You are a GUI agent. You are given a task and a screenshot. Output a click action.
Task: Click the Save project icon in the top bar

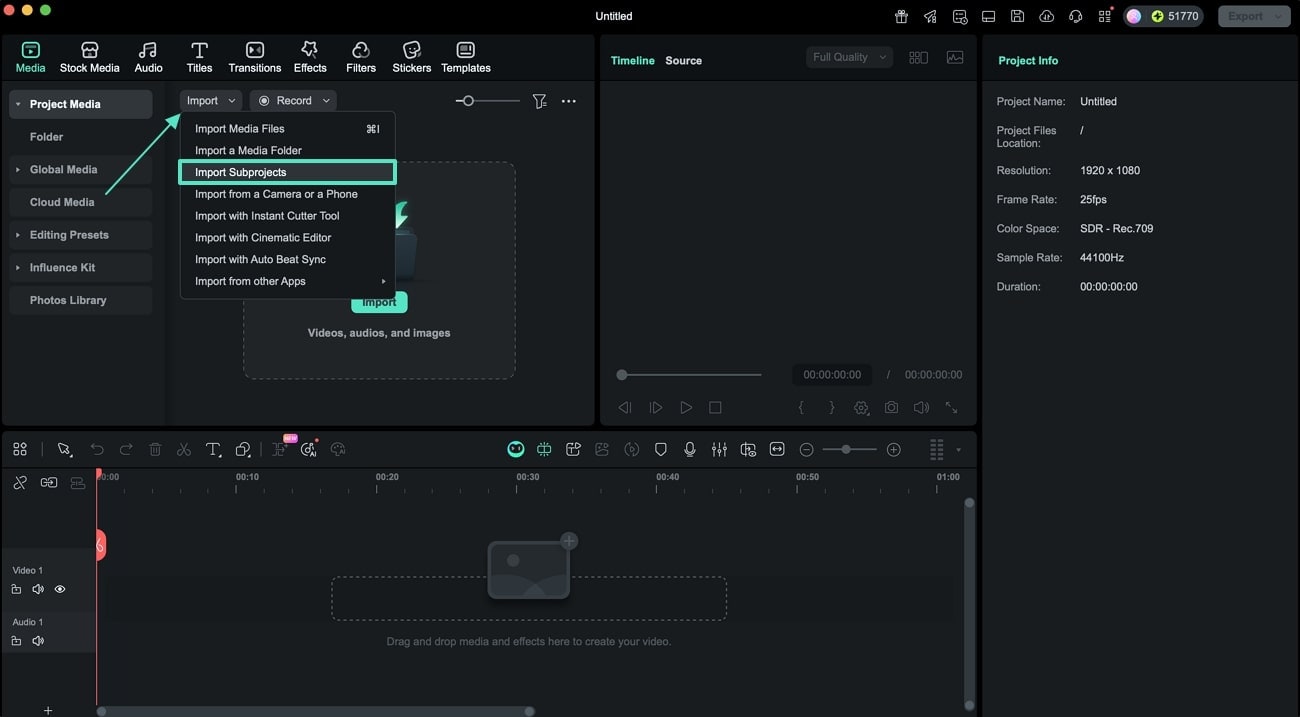coord(1016,16)
